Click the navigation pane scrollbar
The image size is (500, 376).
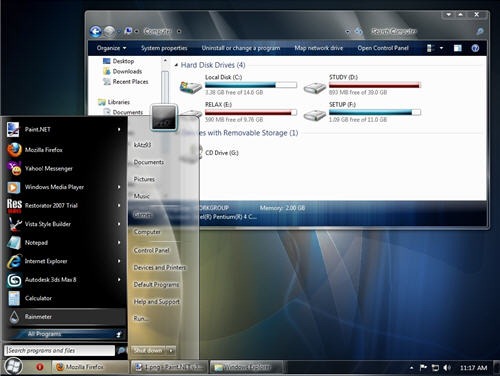(165, 86)
